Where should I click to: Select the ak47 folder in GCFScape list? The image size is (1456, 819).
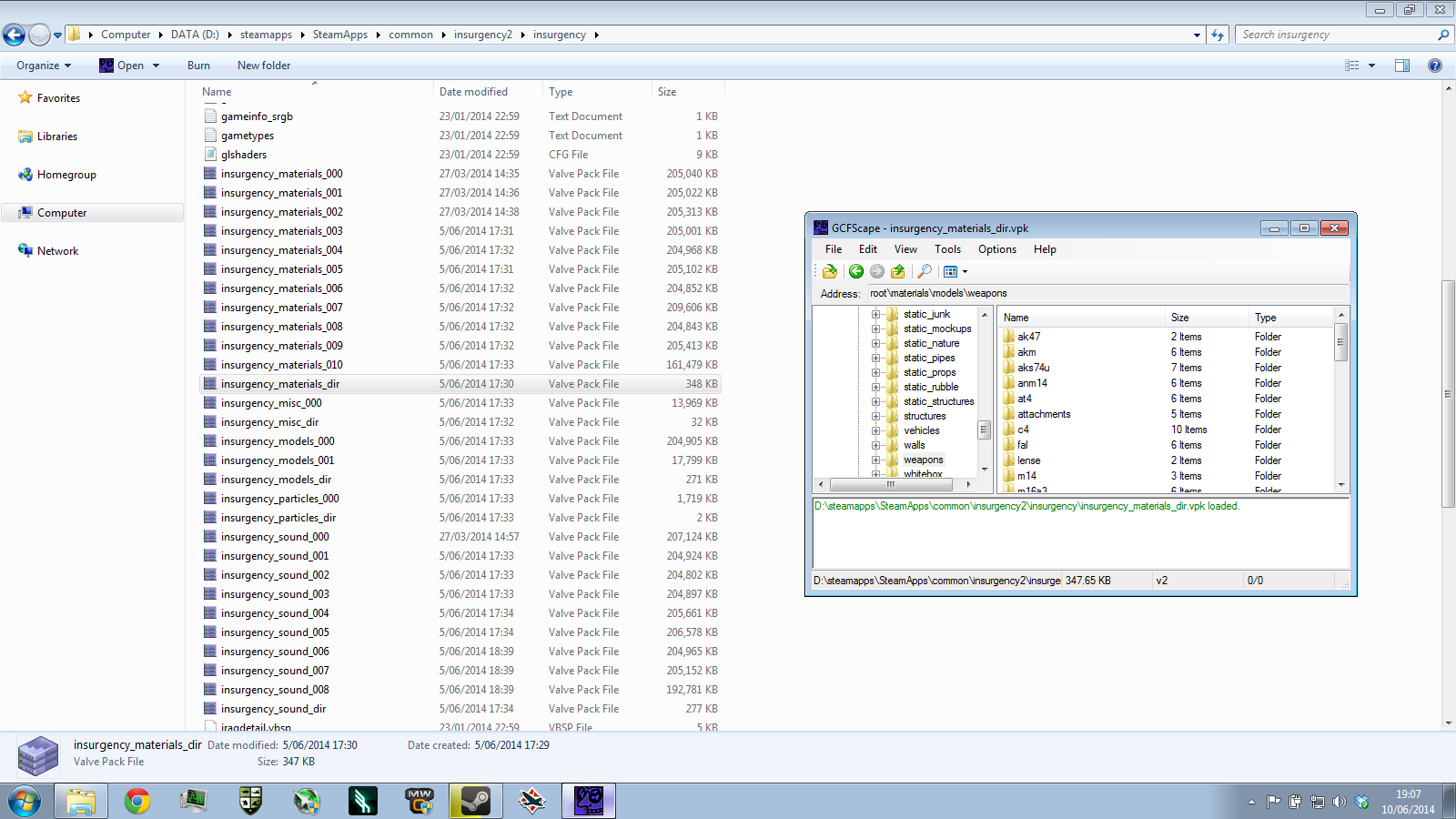coord(1028,337)
